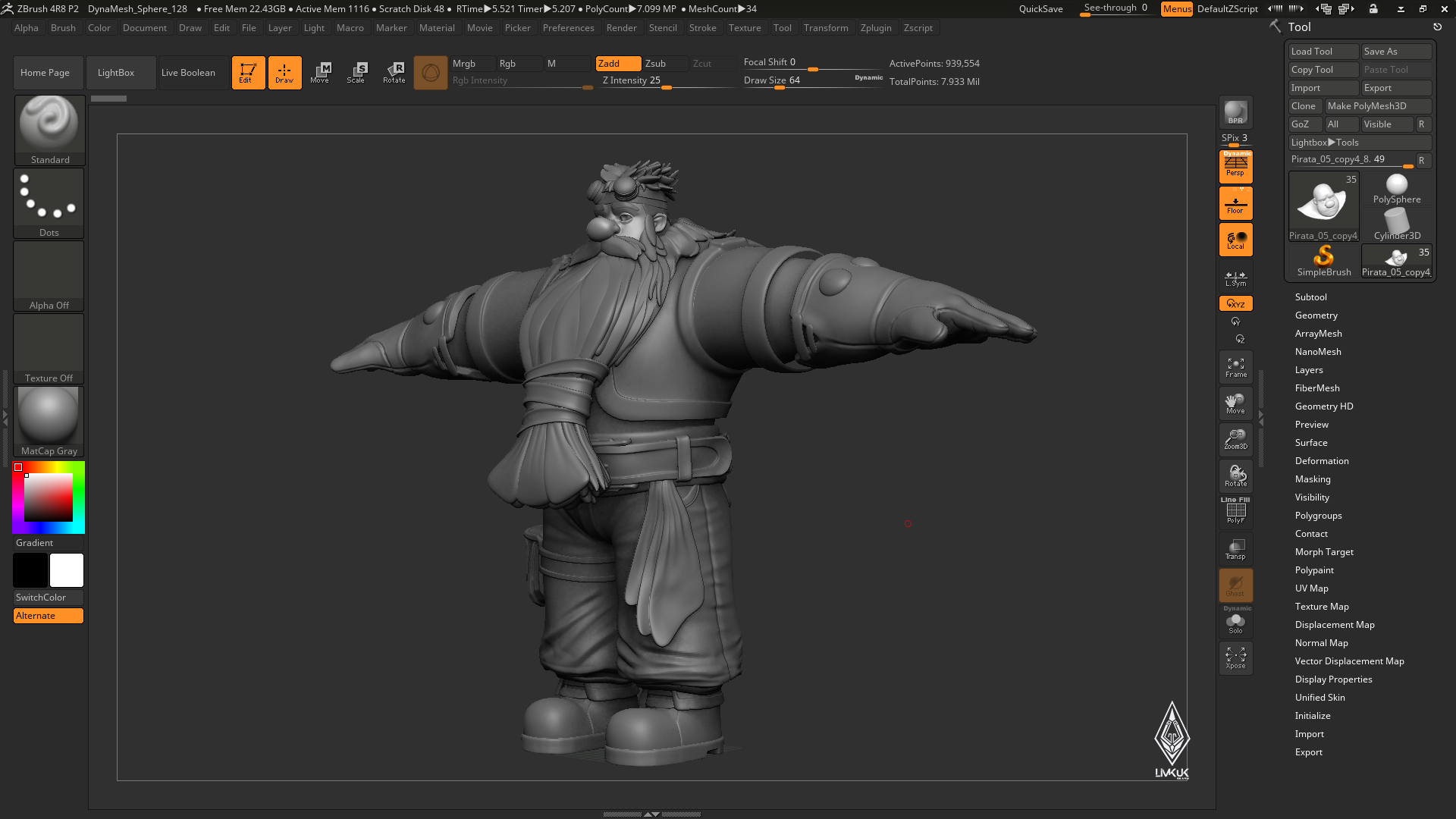Toggle PolyF line fill display
1456x819 pixels.
(1235, 512)
